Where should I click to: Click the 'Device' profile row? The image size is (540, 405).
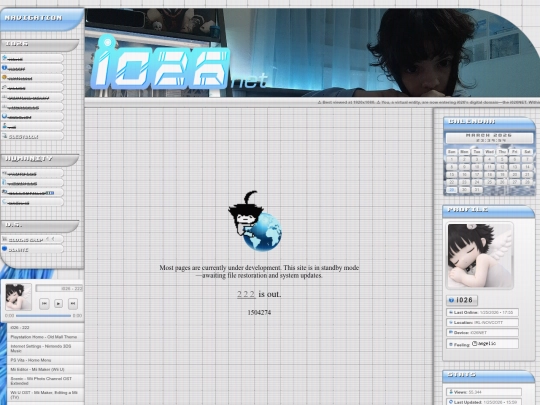[x=482, y=332]
